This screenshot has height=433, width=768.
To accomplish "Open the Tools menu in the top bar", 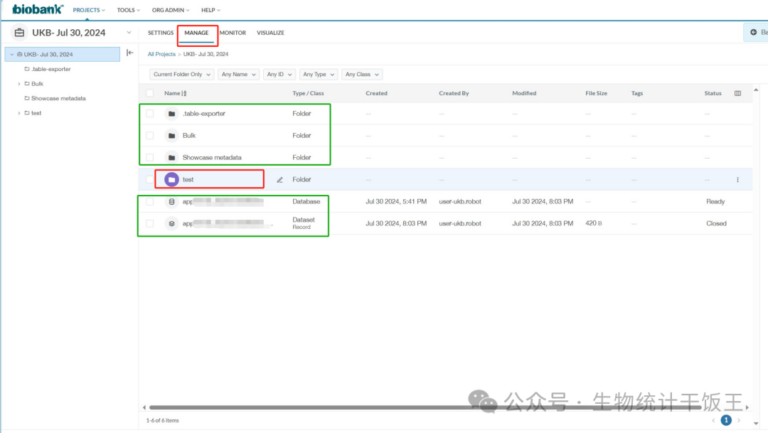I will coord(127,9).
